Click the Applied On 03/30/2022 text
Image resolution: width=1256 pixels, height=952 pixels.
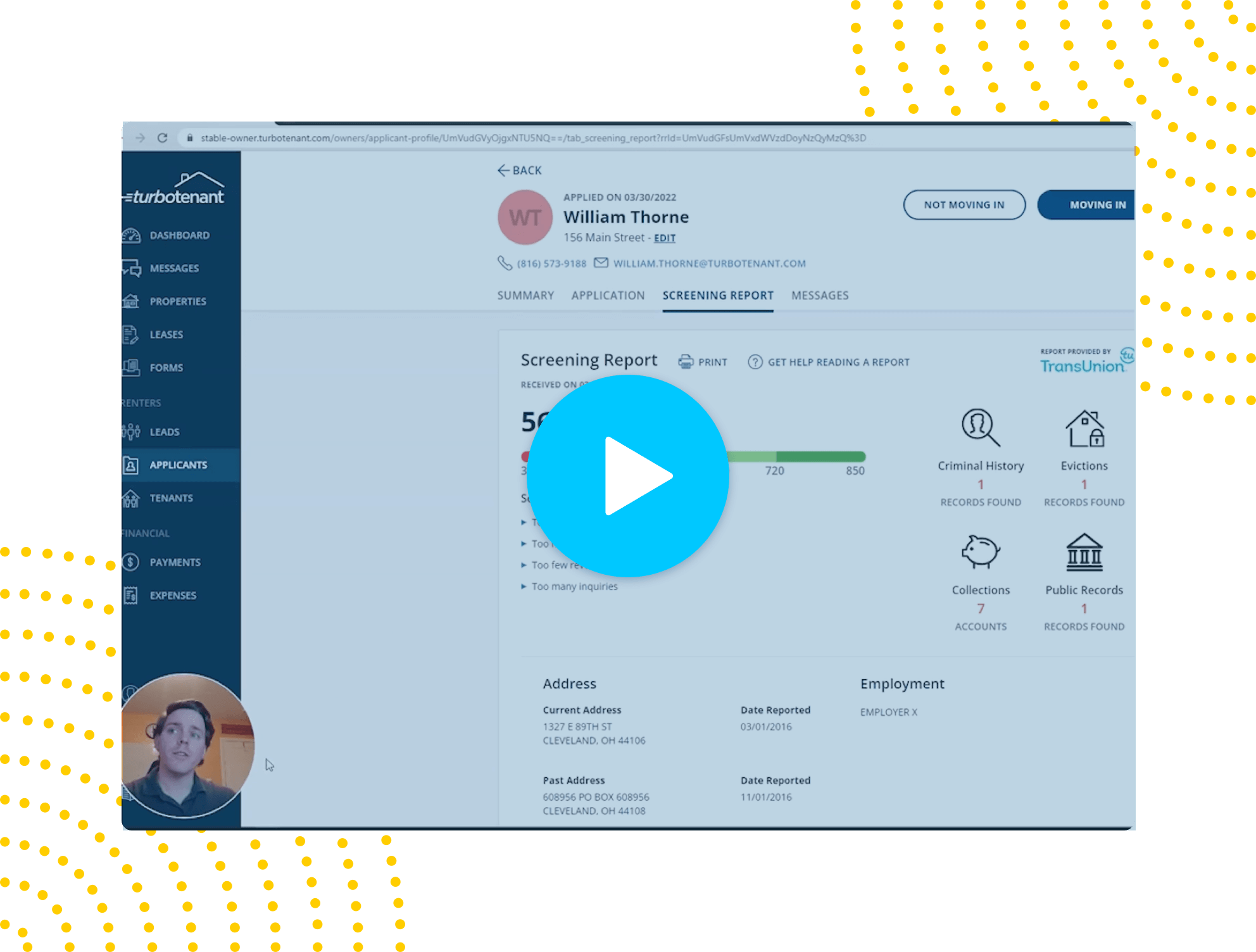click(x=620, y=197)
